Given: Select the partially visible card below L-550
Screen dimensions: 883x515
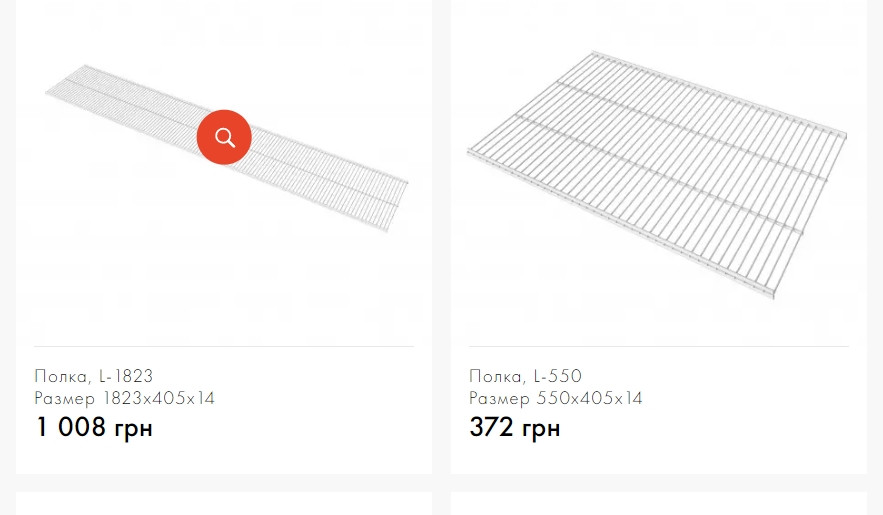Looking at the screenshot, I should pos(658,504).
